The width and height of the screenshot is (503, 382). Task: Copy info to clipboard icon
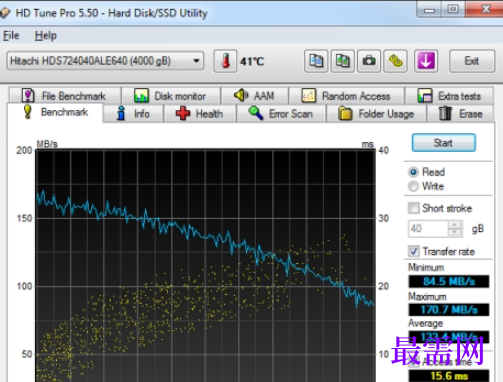(316, 61)
